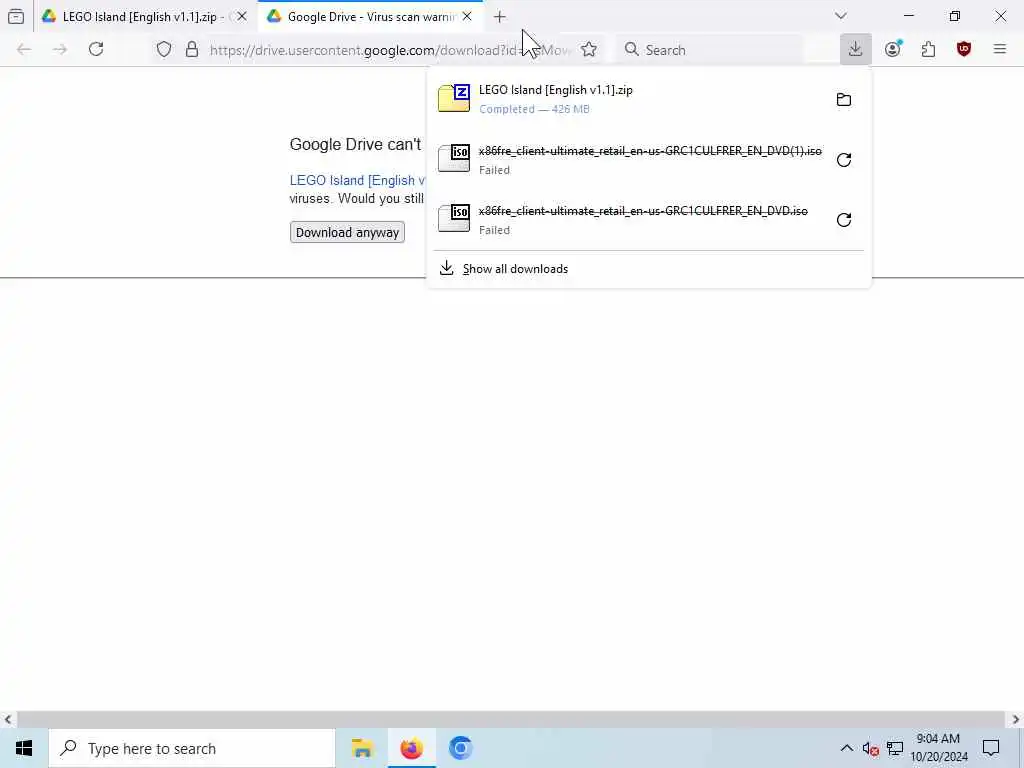Image resolution: width=1024 pixels, height=768 pixels.
Task: Open a new tab with plus button
Action: [500, 17]
